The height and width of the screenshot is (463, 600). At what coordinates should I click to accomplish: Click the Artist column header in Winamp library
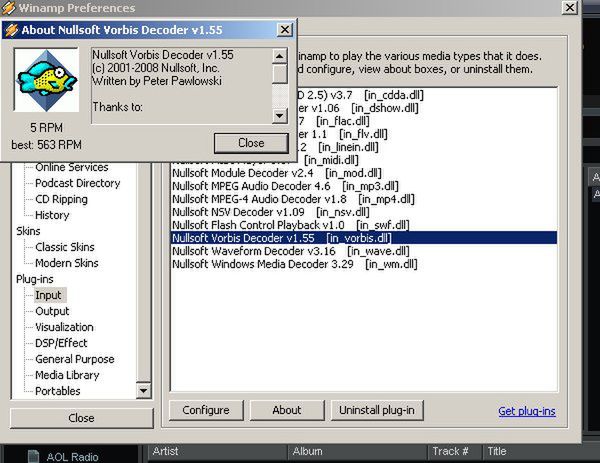tap(217, 452)
